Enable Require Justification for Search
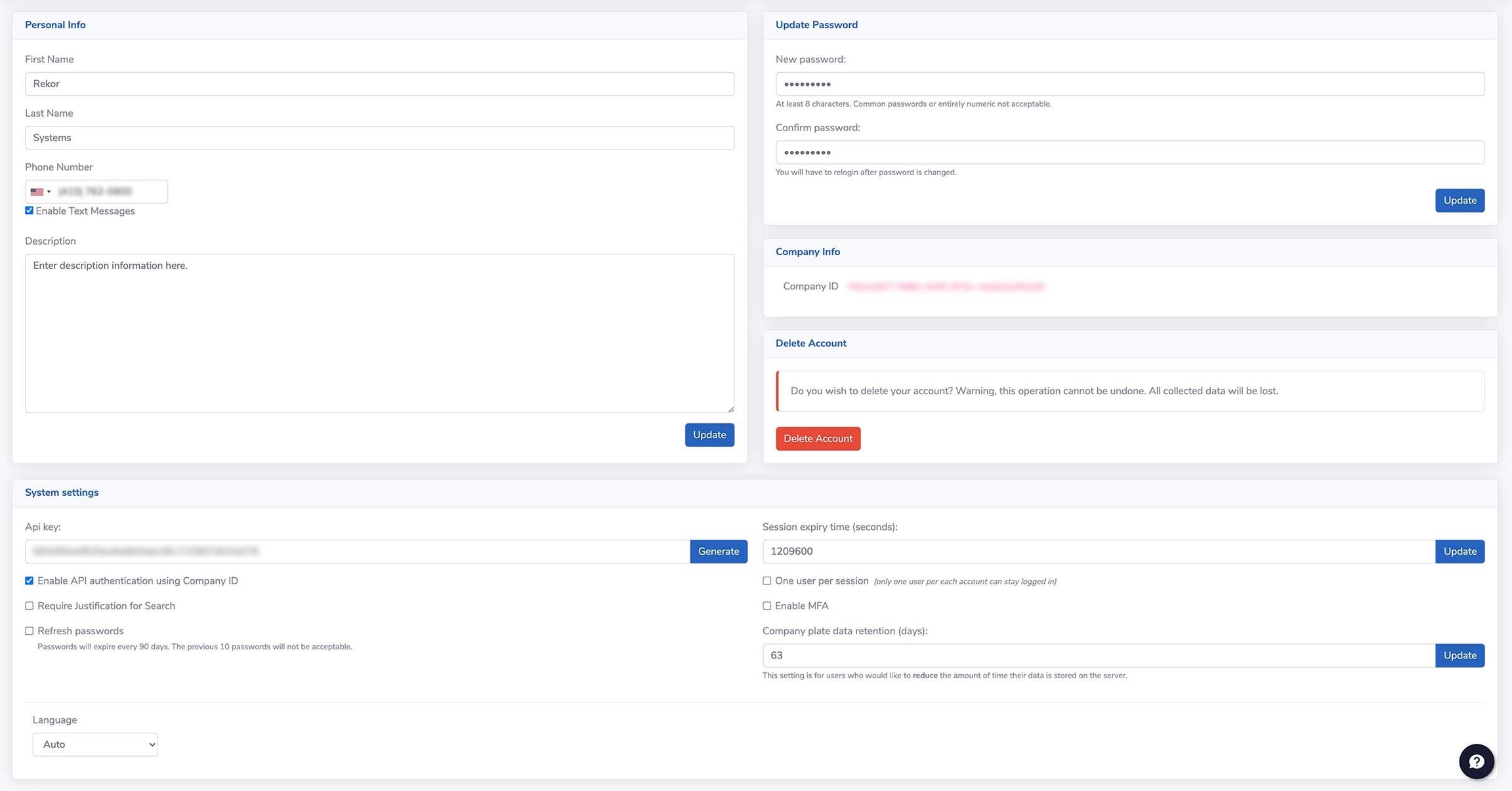Viewport: 1512px width, 791px height. tap(29, 605)
